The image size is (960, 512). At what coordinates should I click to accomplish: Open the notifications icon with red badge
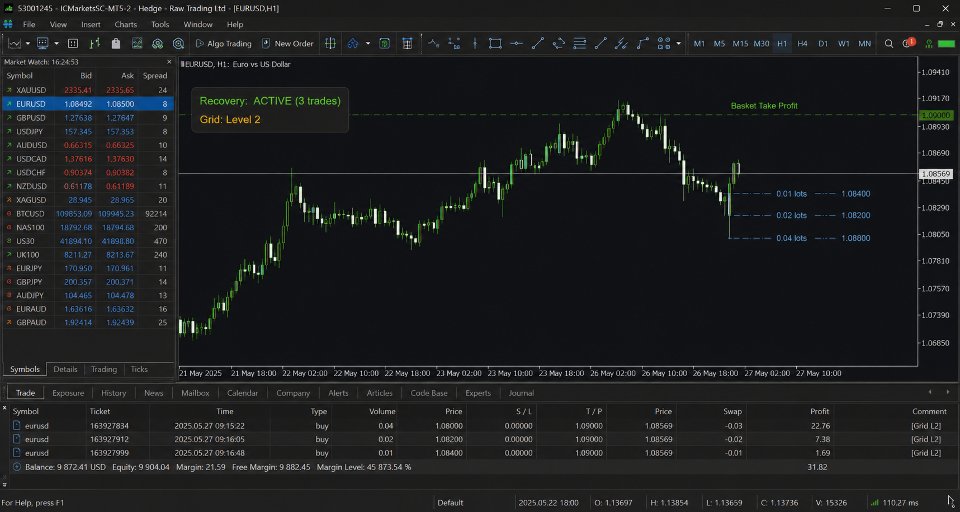coord(909,43)
